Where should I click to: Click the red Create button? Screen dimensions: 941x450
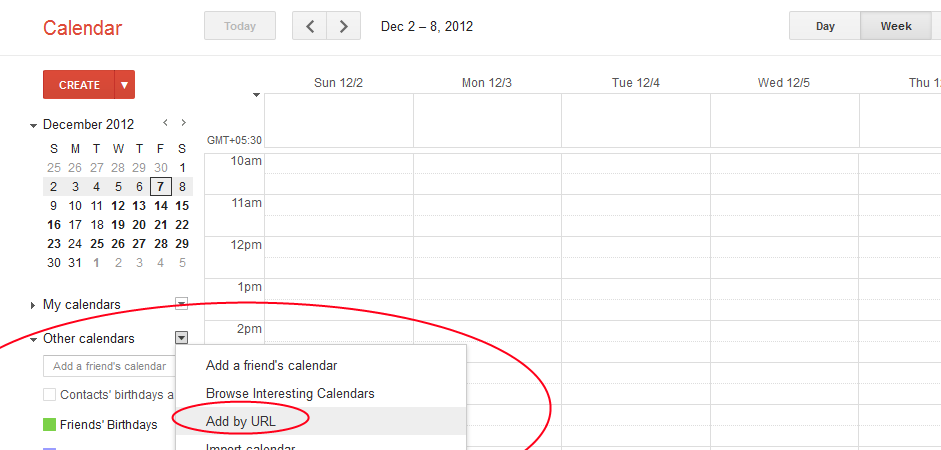79,85
